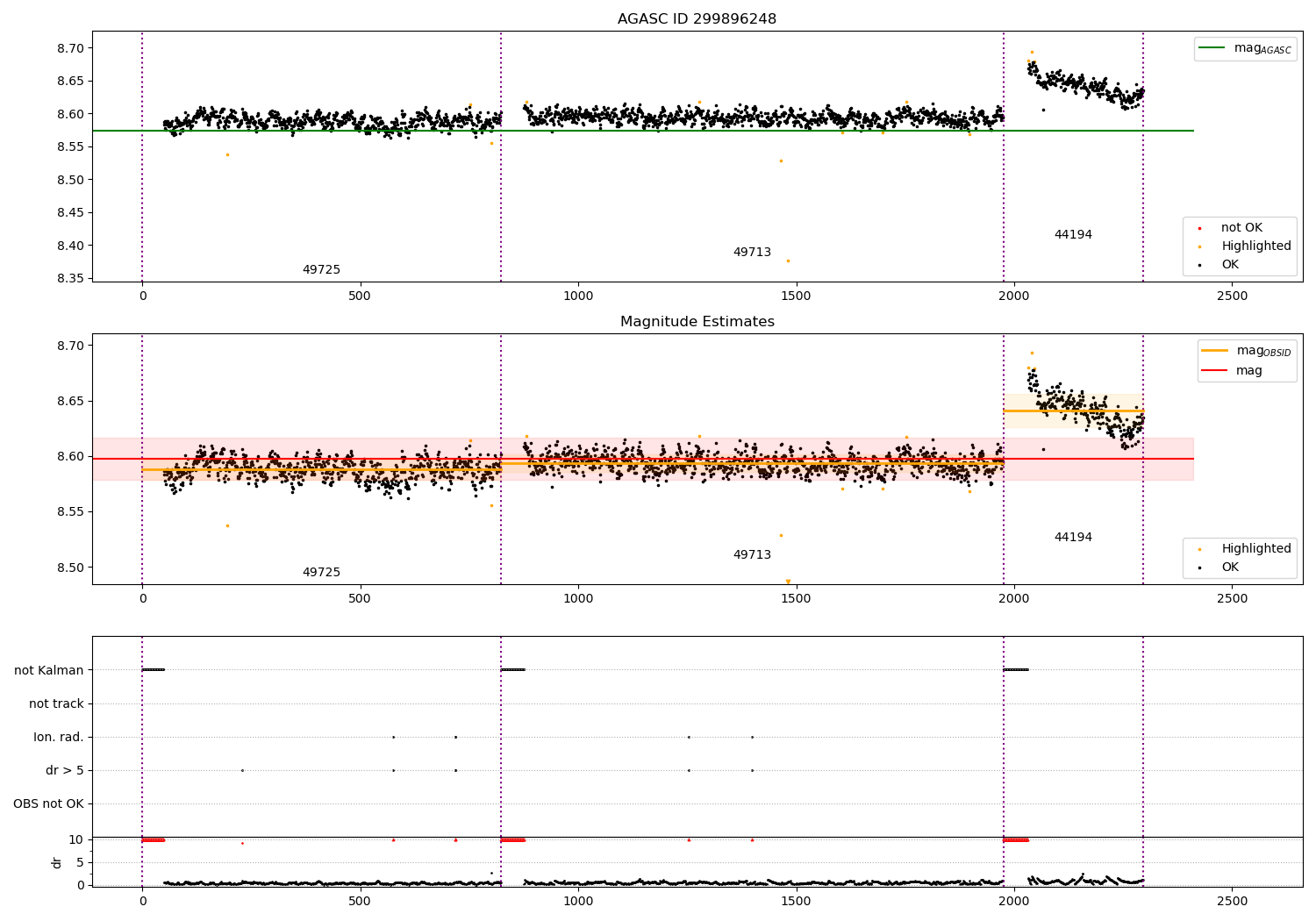Click OBSID label 44194 in Magnitude Estimates plot

pyautogui.click(x=1073, y=538)
